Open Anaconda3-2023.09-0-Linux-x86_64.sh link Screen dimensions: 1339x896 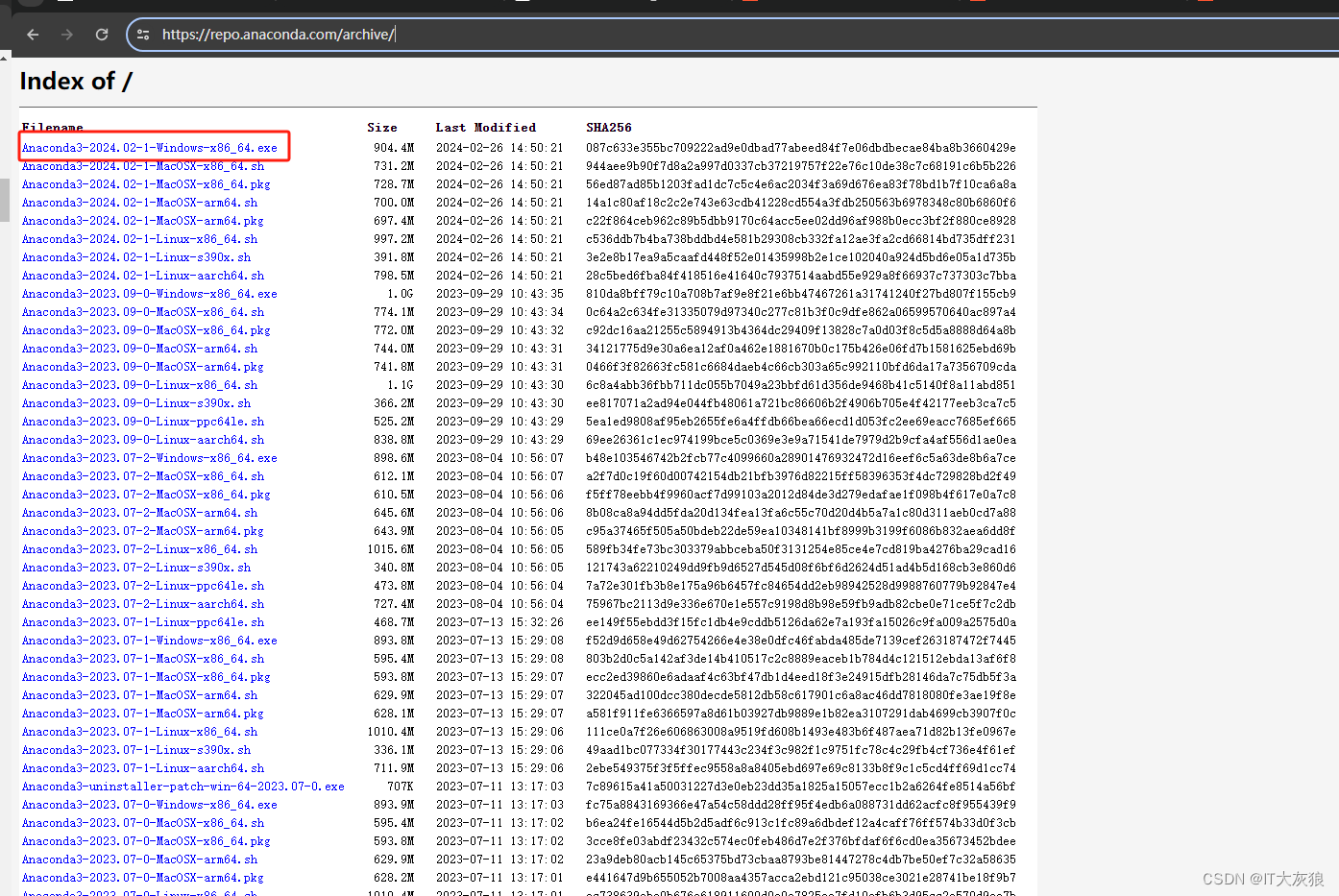(140, 385)
